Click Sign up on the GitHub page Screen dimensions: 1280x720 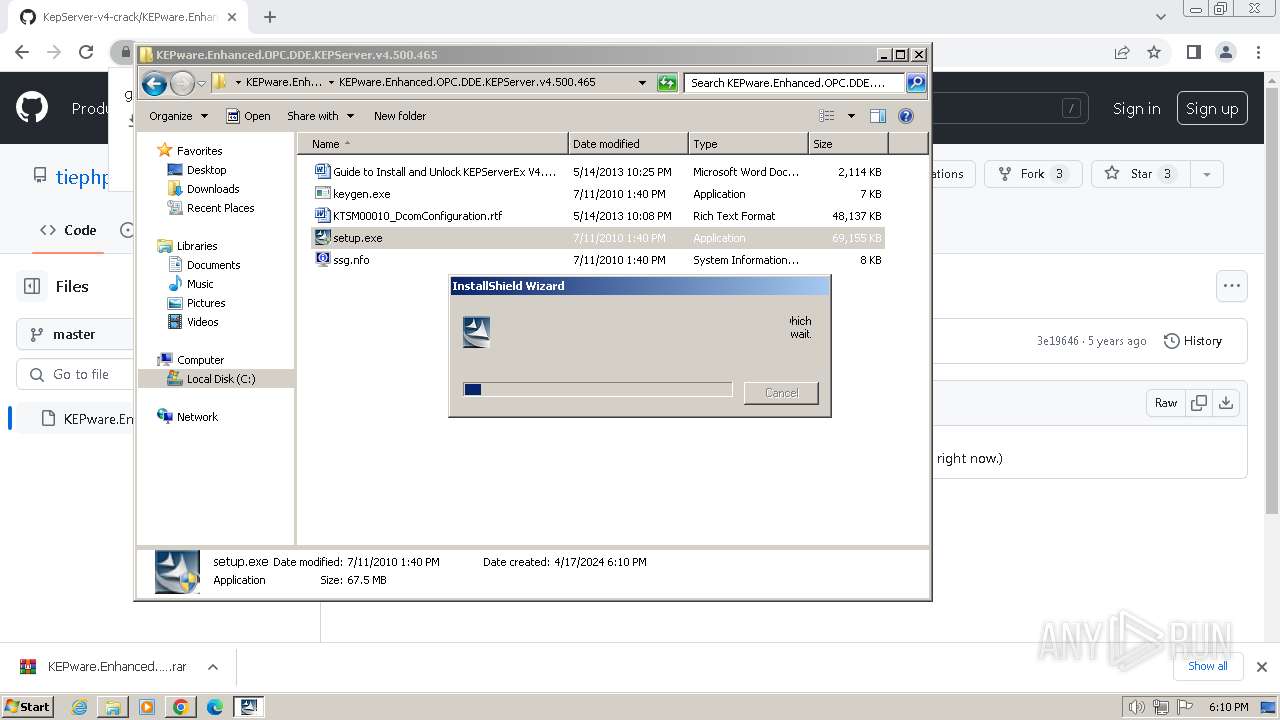pyautogui.click(x=1212, y=109)
